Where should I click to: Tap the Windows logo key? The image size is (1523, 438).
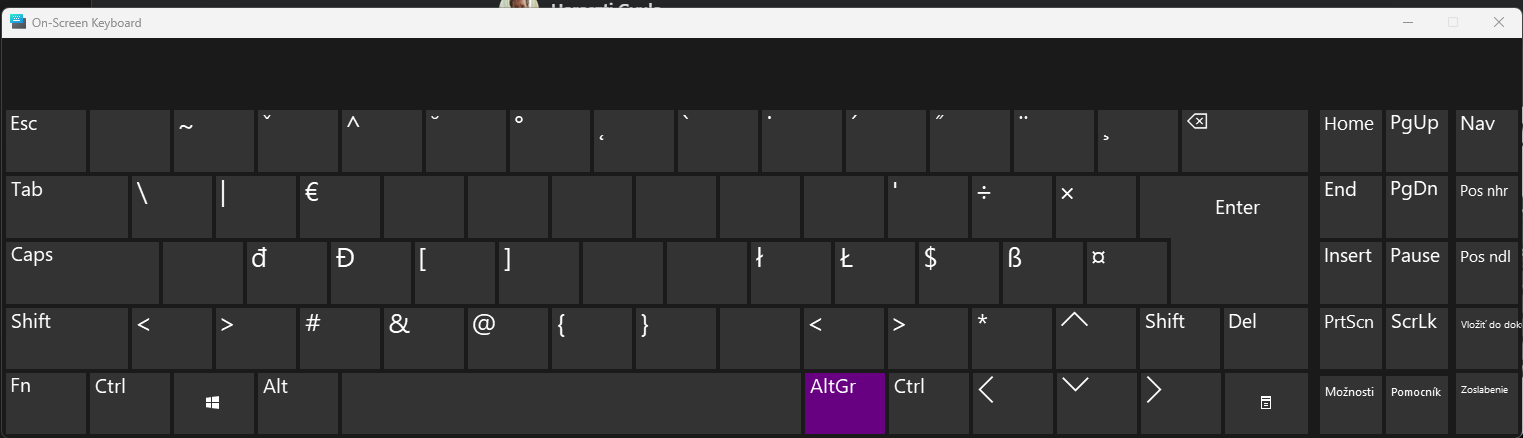point(213,403)
